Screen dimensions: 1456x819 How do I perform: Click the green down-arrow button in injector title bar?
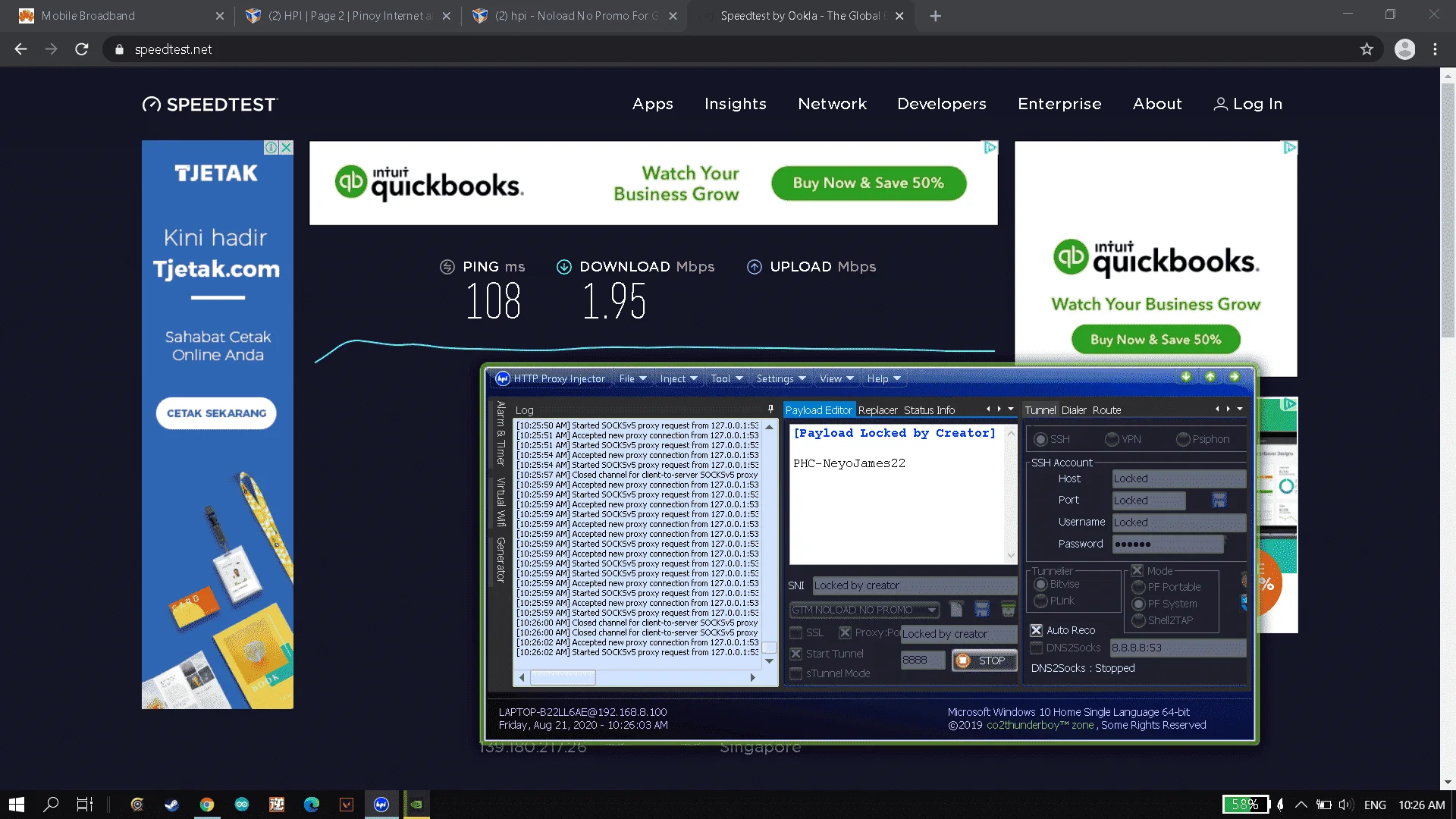click(1186, 377)
